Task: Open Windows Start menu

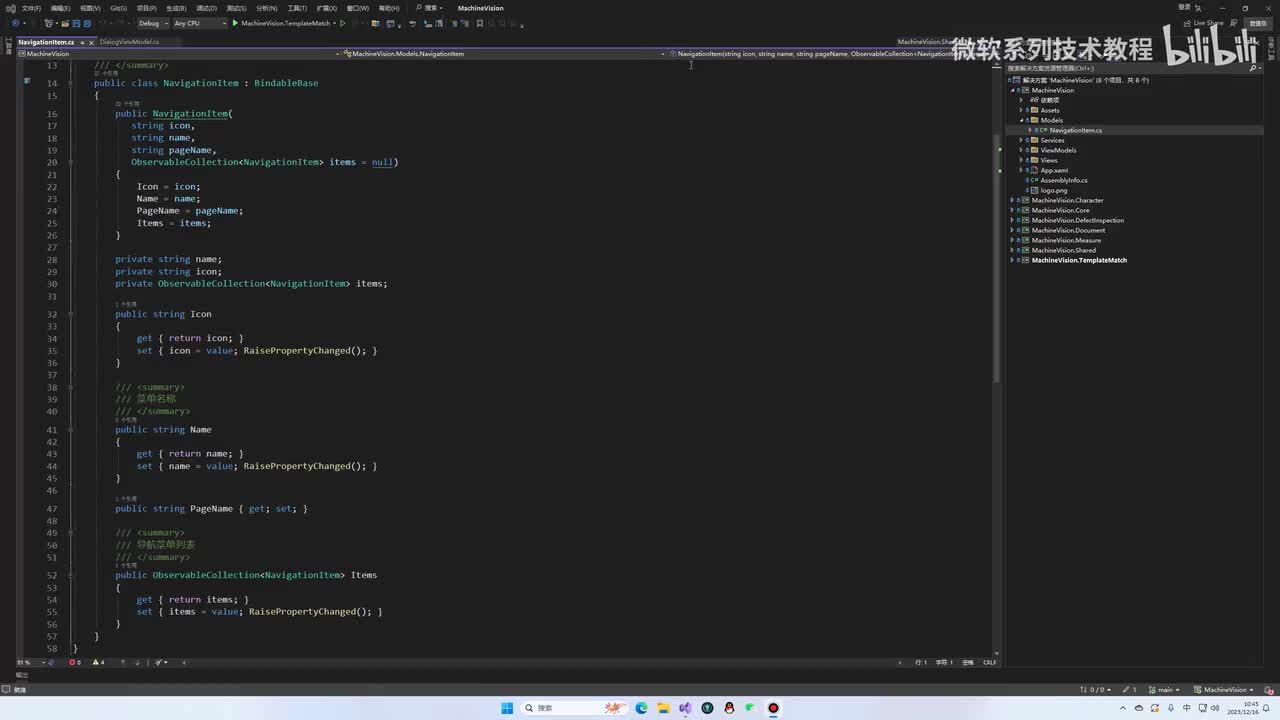Action: click(507, 708)
